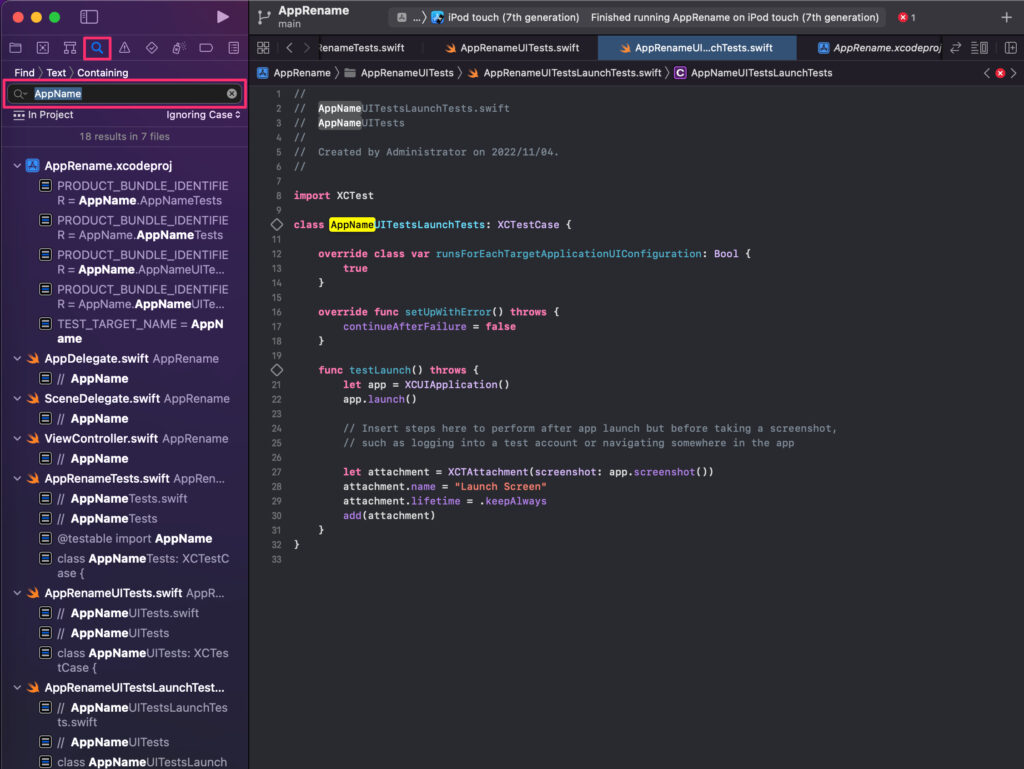This screenshot has width=1024, height=769.
Task: Collapse the AppRename.xcodeproj results group
Action: point(17,166)
